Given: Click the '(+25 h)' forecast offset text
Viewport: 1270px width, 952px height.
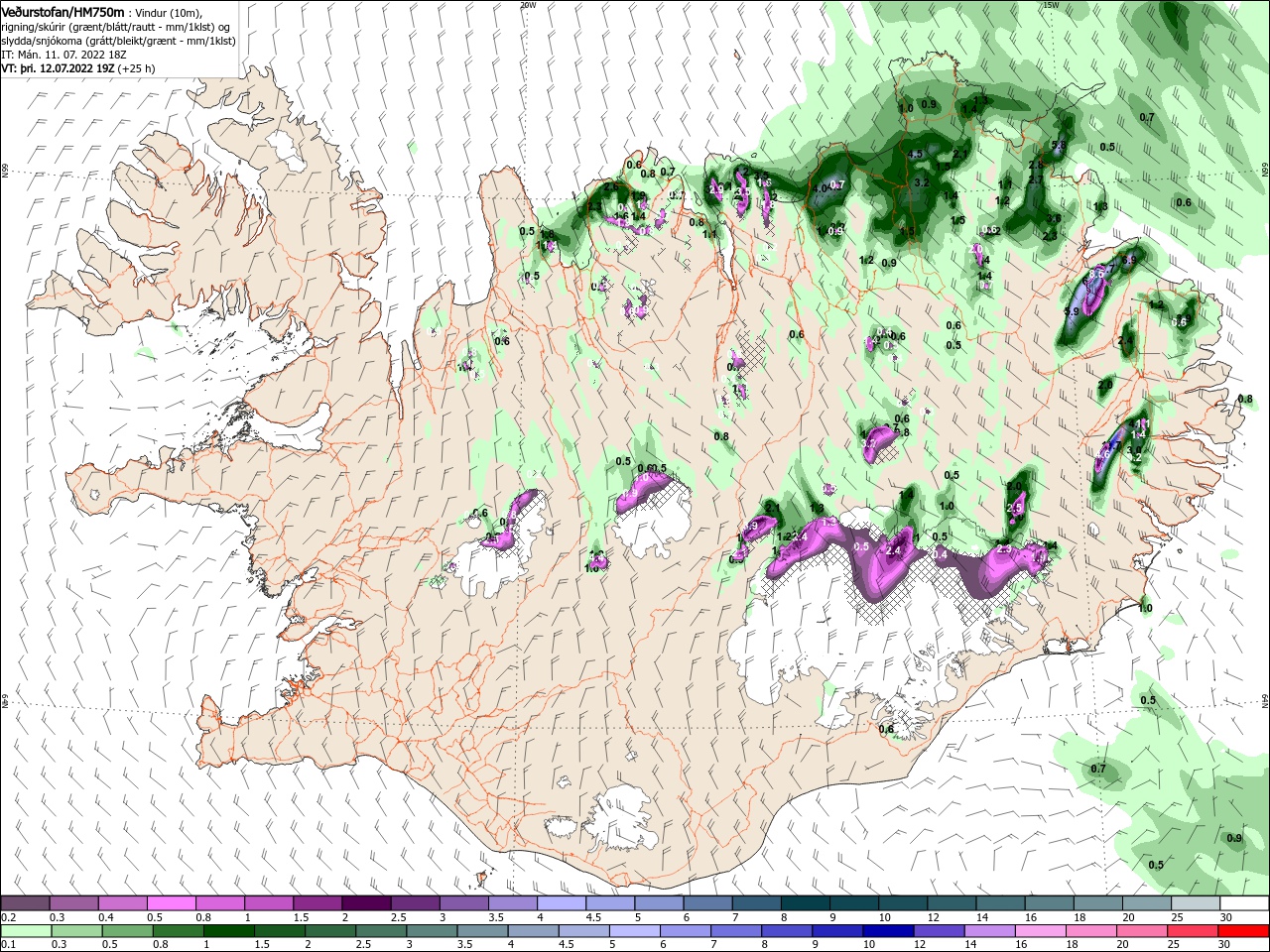Looking at the screenshot, I should pyautogui.click(x=137, y=68).
